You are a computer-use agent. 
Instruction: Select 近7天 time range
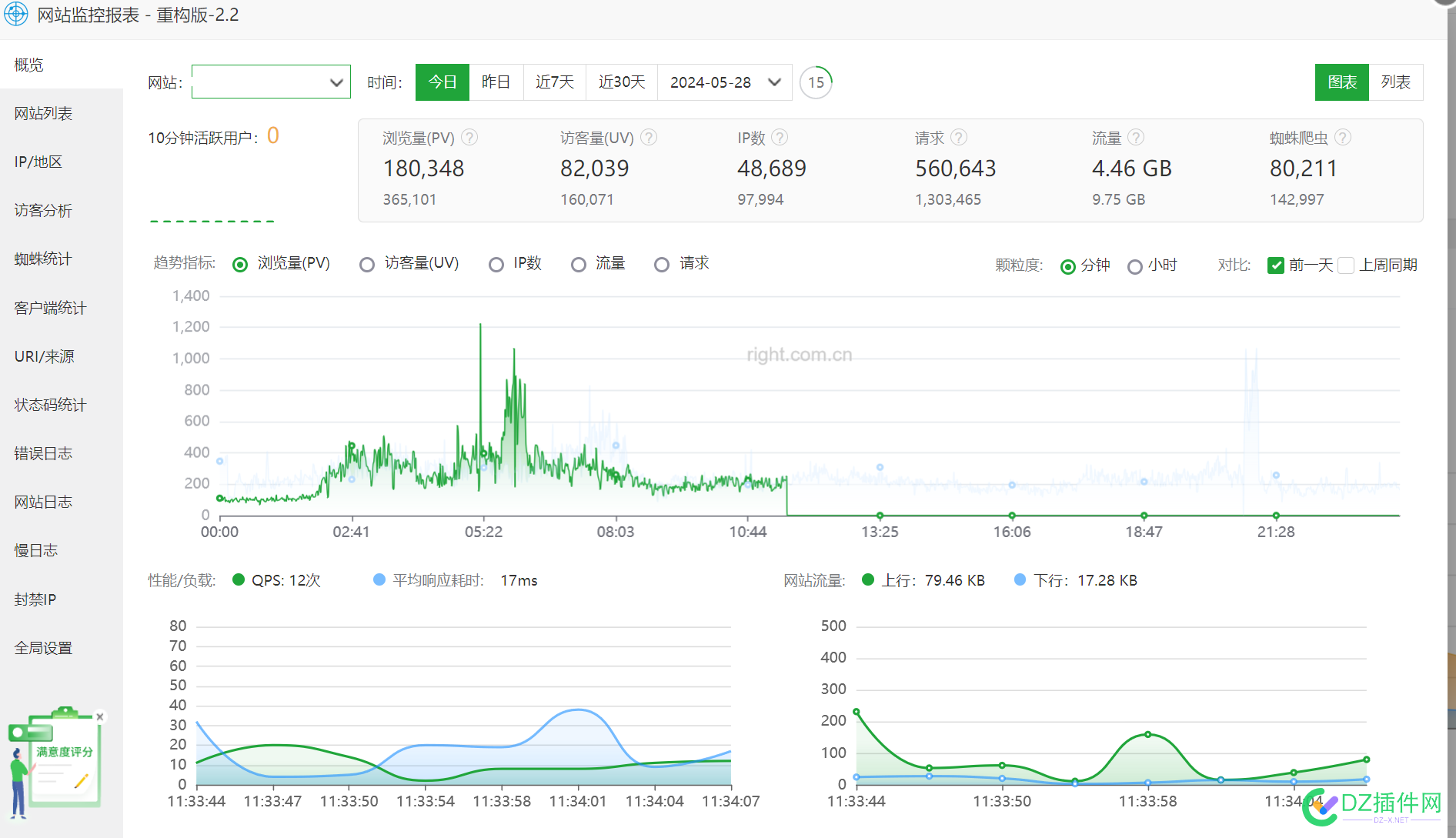(x=555, y=82)
